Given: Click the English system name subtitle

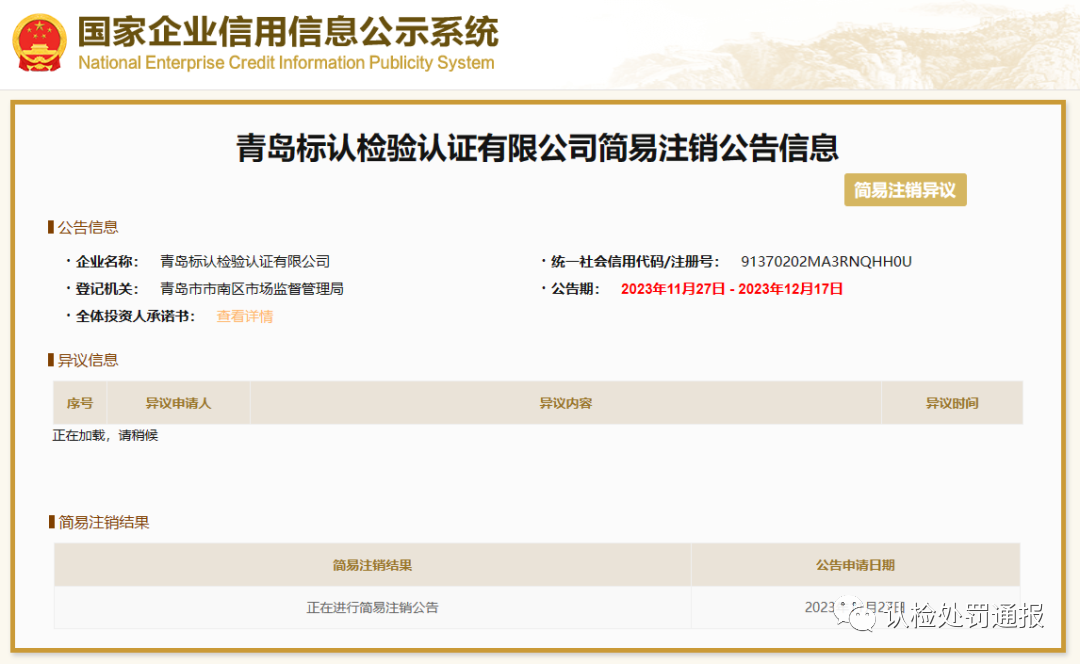Looking at the screenshot, I should pyautogui.click(x=286, y=63).
